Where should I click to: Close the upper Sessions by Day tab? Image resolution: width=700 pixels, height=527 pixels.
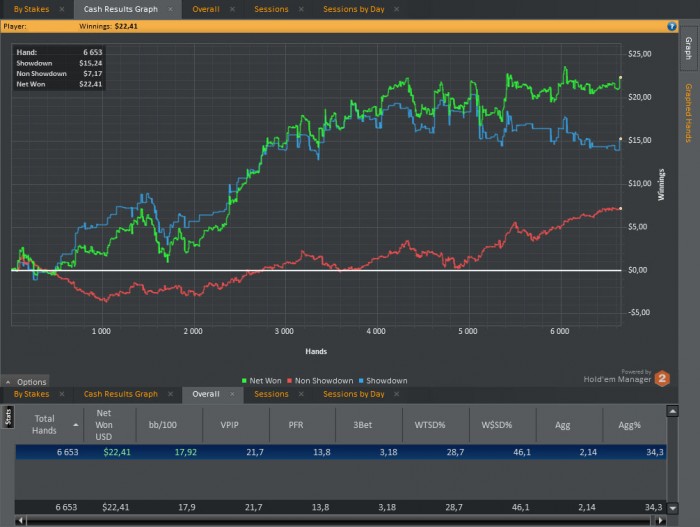(x=398, y=9)
